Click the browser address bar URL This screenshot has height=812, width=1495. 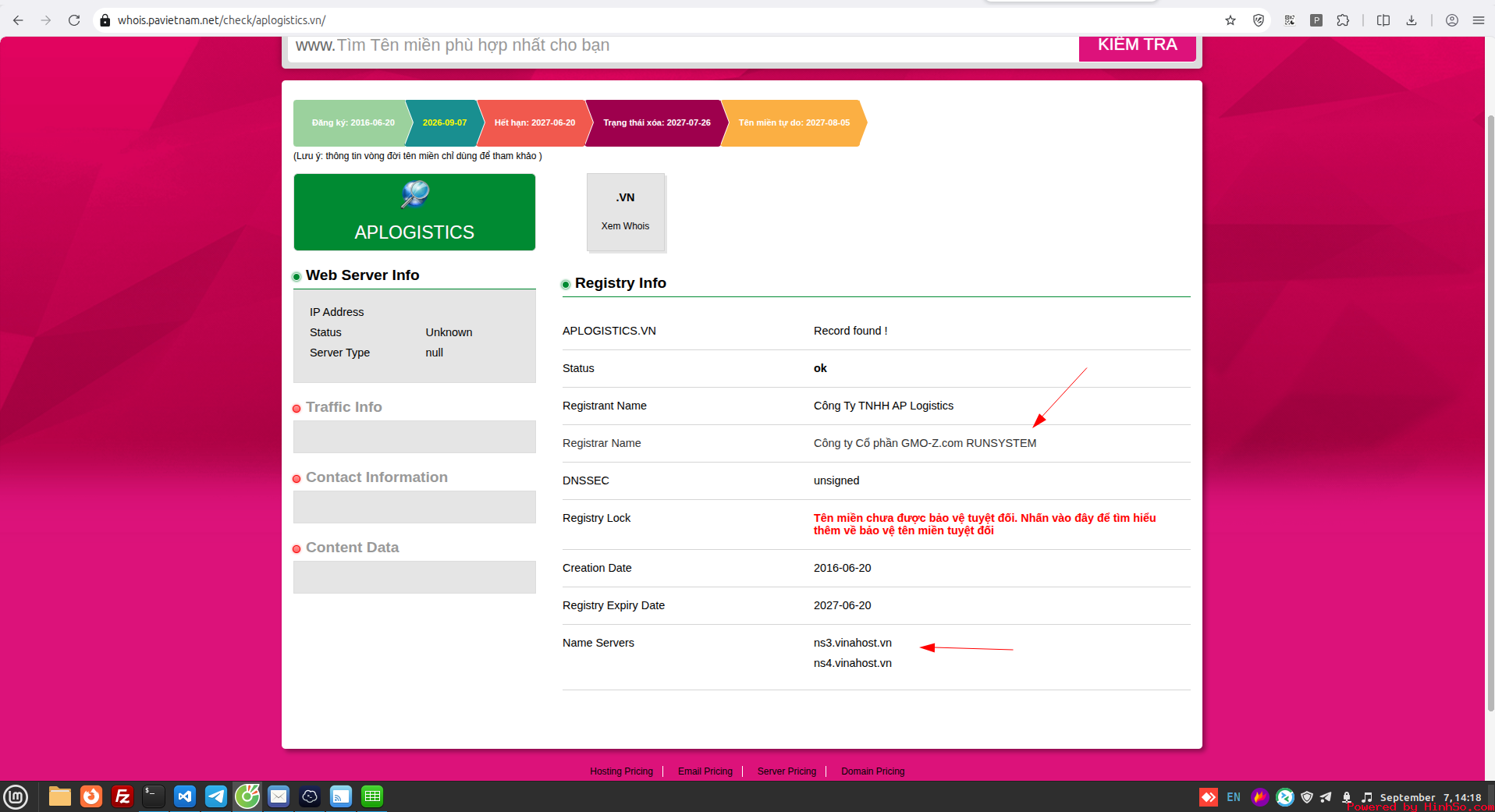tap(222, 20)
